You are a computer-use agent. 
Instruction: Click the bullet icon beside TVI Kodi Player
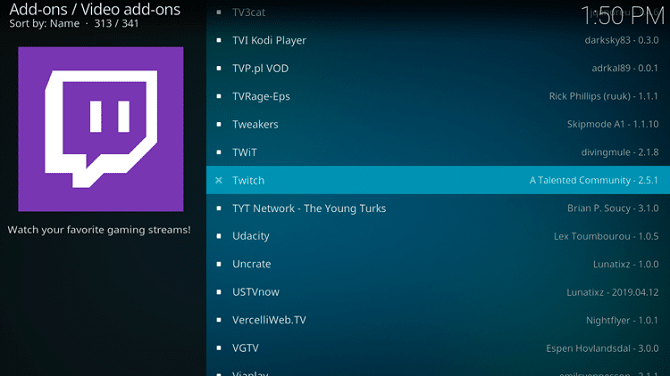coord(219,40)
